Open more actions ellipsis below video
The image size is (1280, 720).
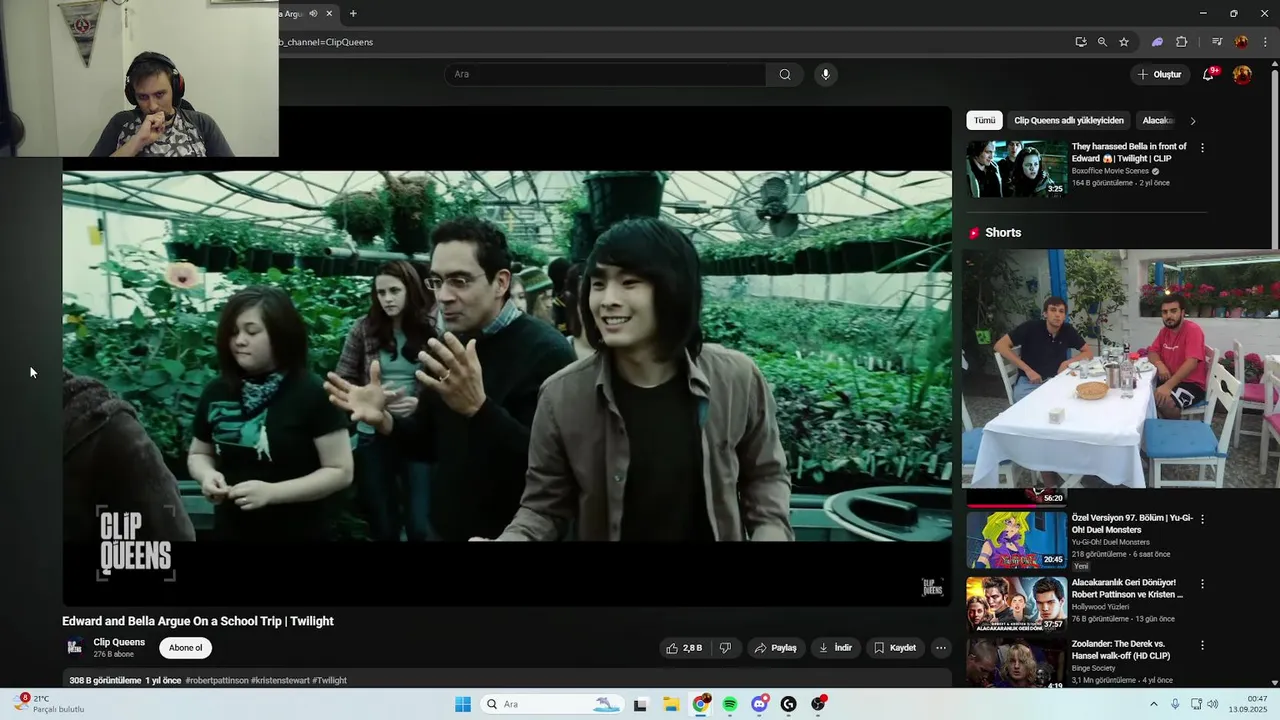tap(940, 648)
